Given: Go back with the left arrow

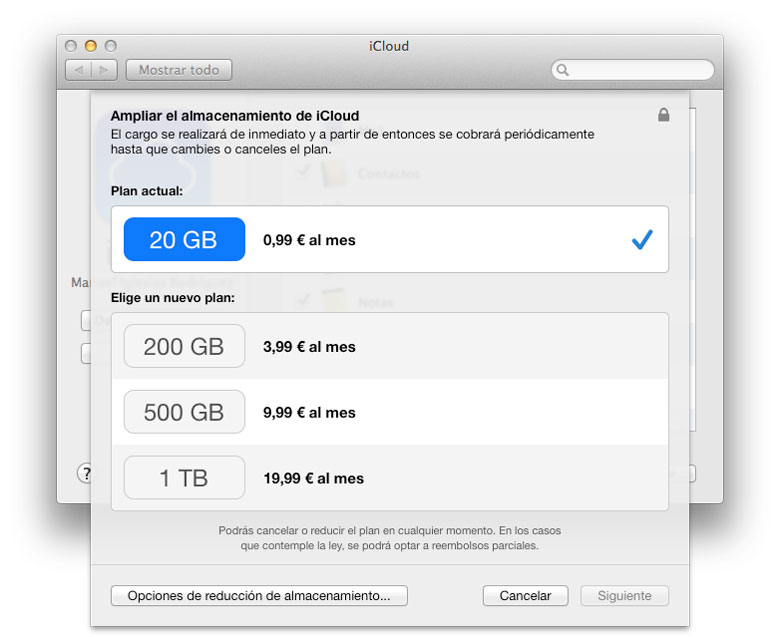Looking at the screenshot, I should 79,70.
